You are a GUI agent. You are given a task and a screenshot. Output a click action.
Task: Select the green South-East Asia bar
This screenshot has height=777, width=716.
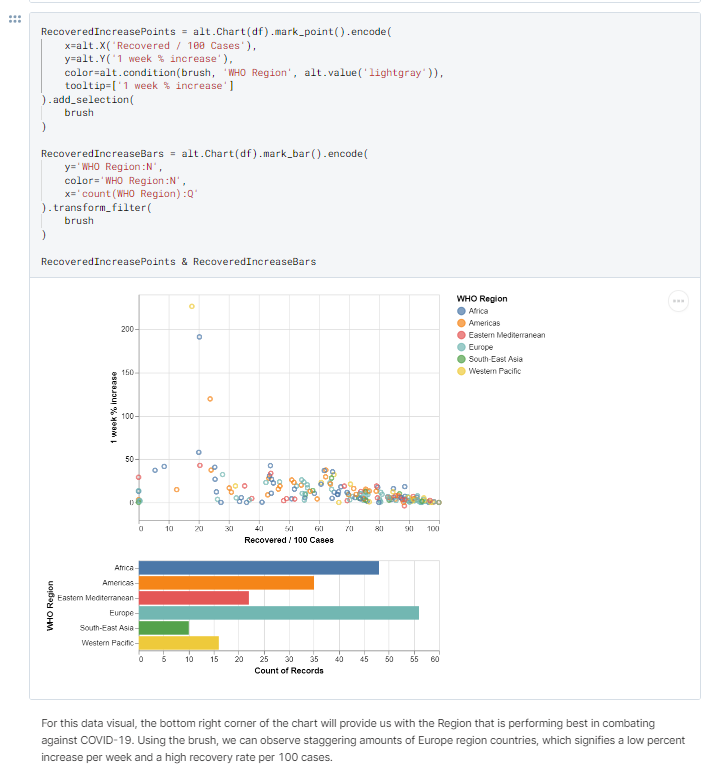(164, 628)
